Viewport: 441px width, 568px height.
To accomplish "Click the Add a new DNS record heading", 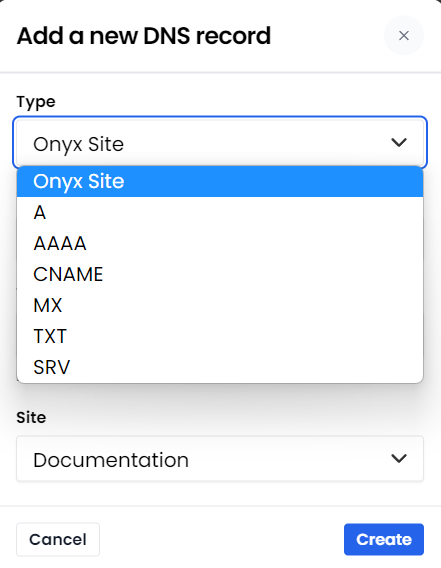I will tap(144, 36).
